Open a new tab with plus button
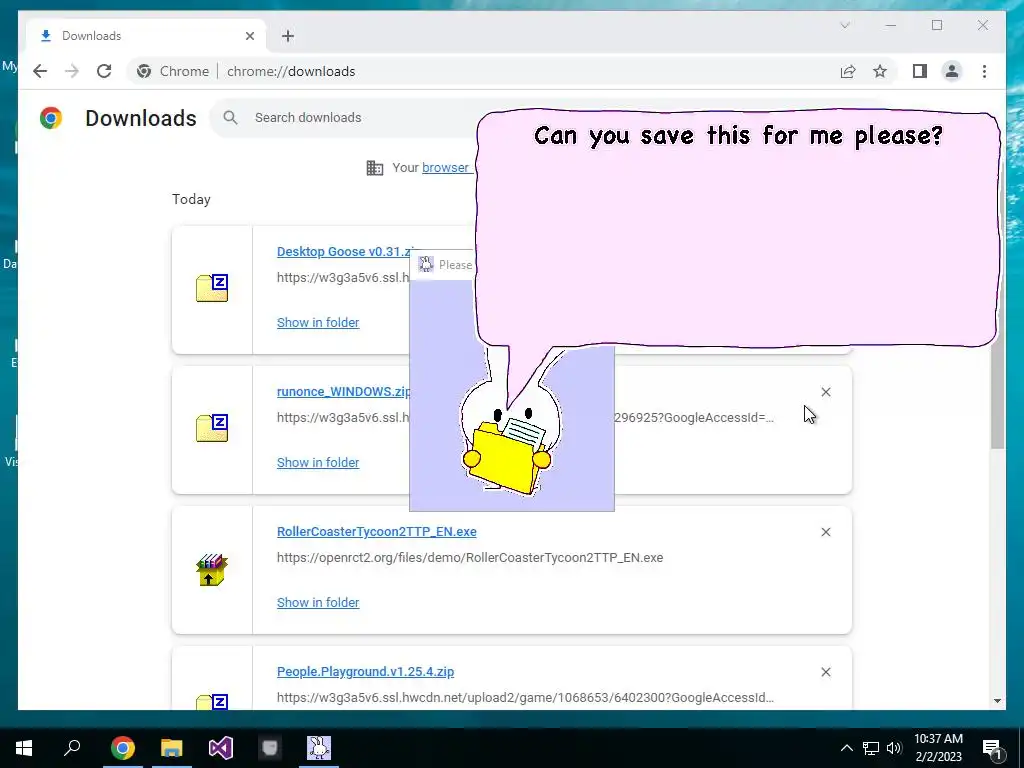This screenshot has height=768, width=1024. [288, 36]
